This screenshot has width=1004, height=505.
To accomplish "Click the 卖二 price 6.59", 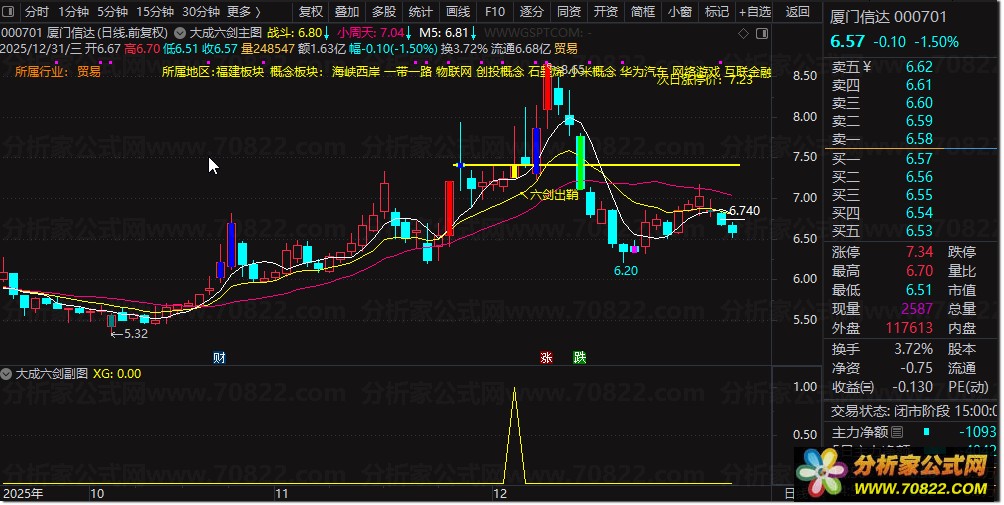I will 919,121.
